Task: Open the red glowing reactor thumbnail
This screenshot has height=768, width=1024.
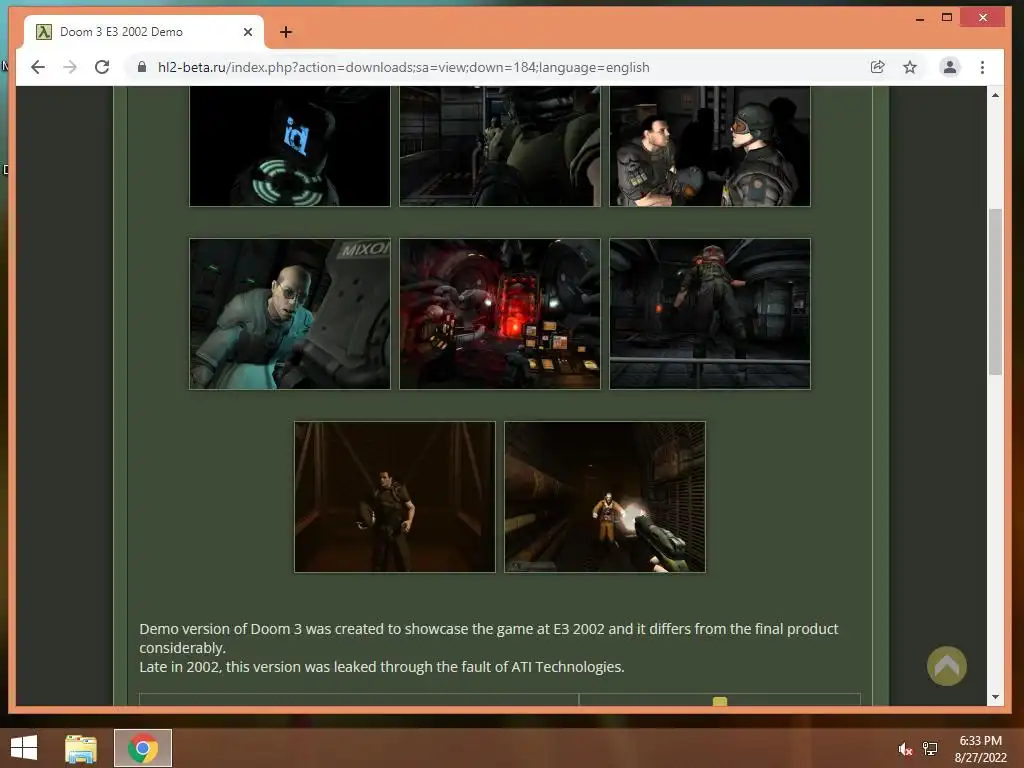Action: pos(500,314)
